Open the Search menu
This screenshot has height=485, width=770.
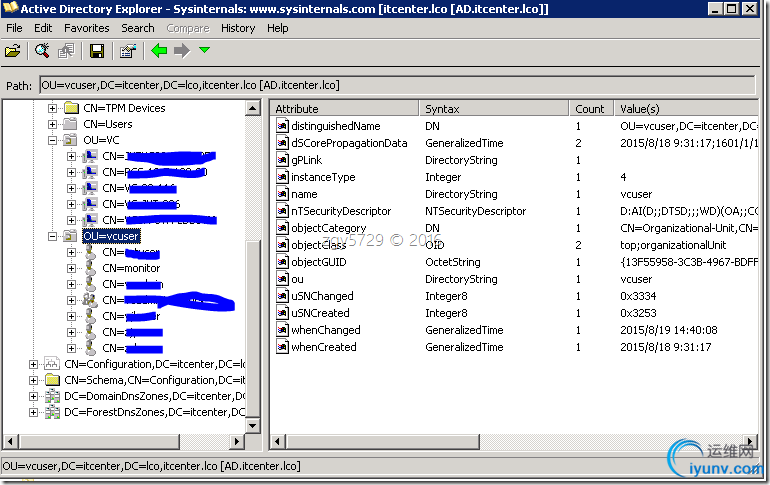[x=138, y=28]
